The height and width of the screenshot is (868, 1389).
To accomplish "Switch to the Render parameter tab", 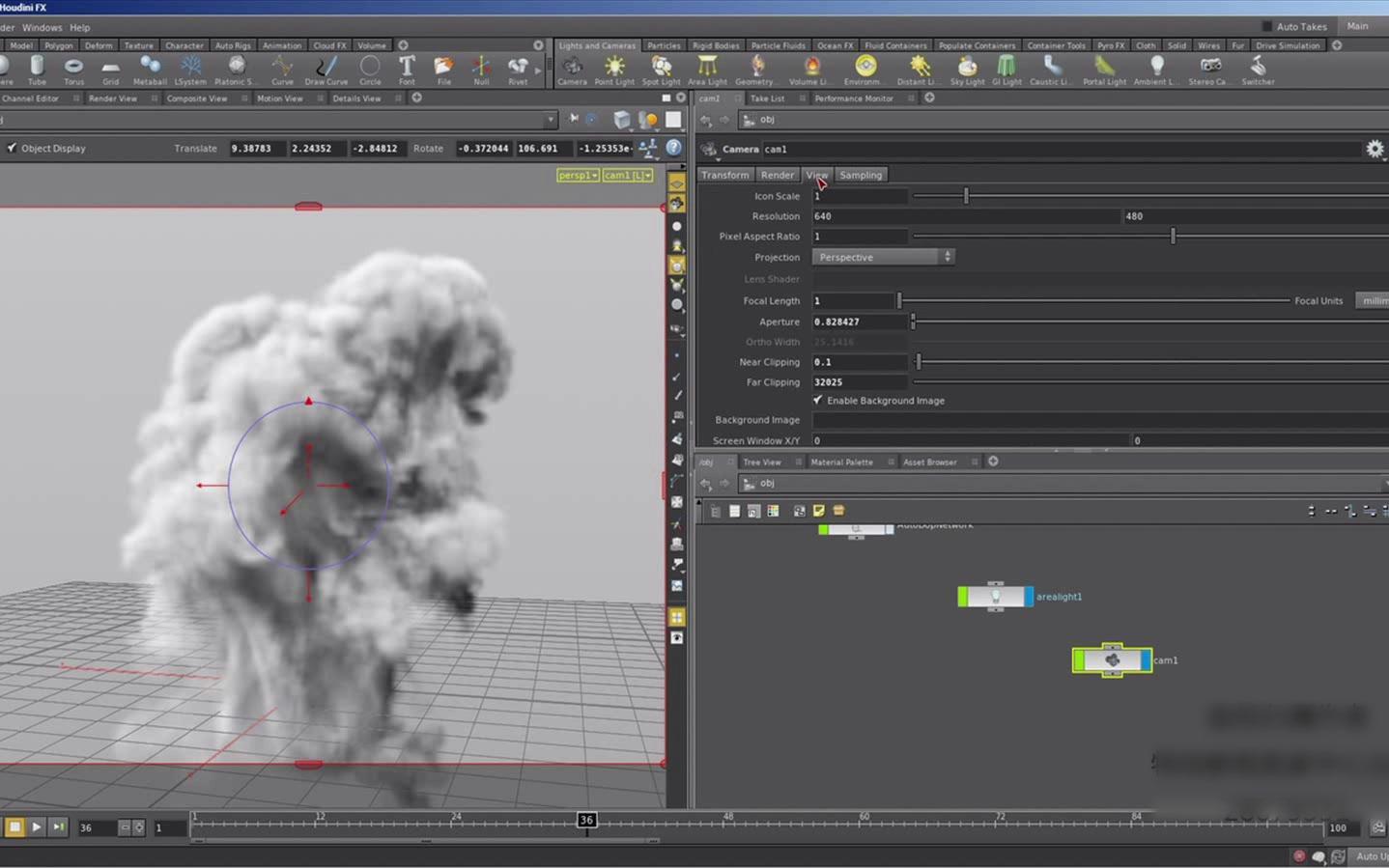I will tap(777, 175).
